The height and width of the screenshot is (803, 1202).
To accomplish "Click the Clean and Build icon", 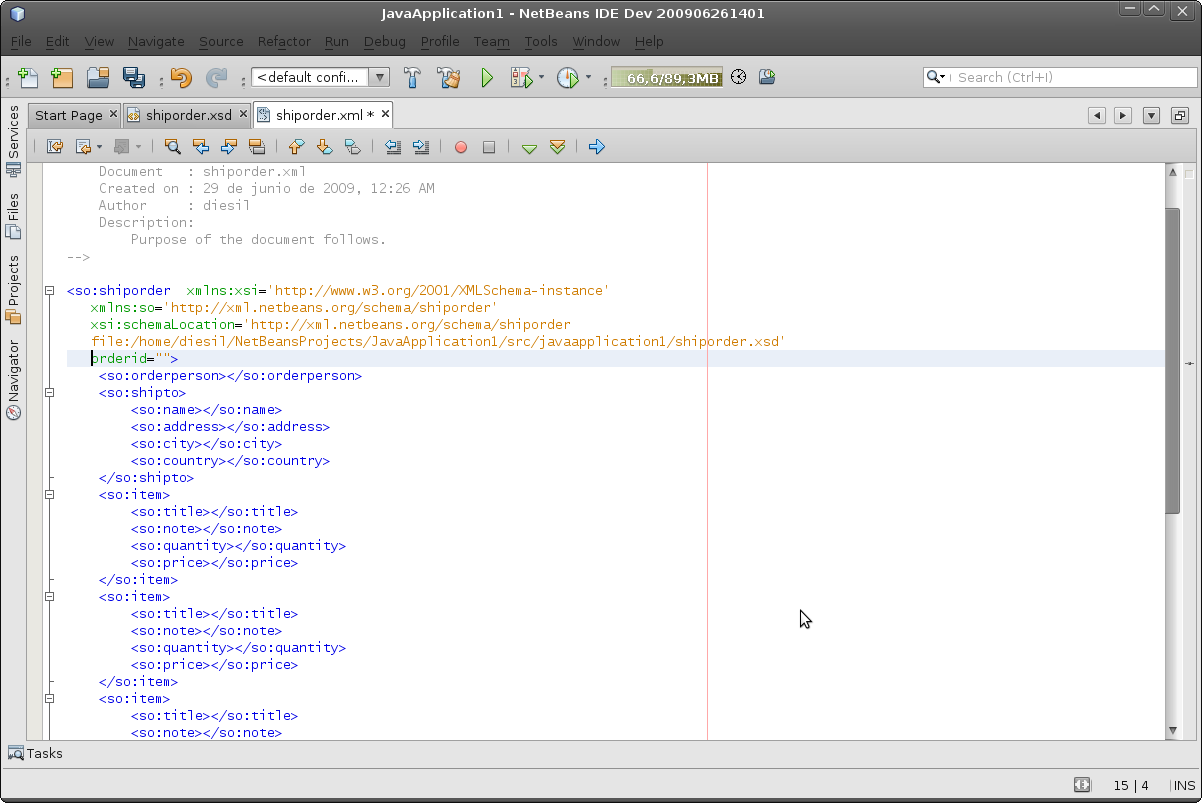I will pos(449,77).
